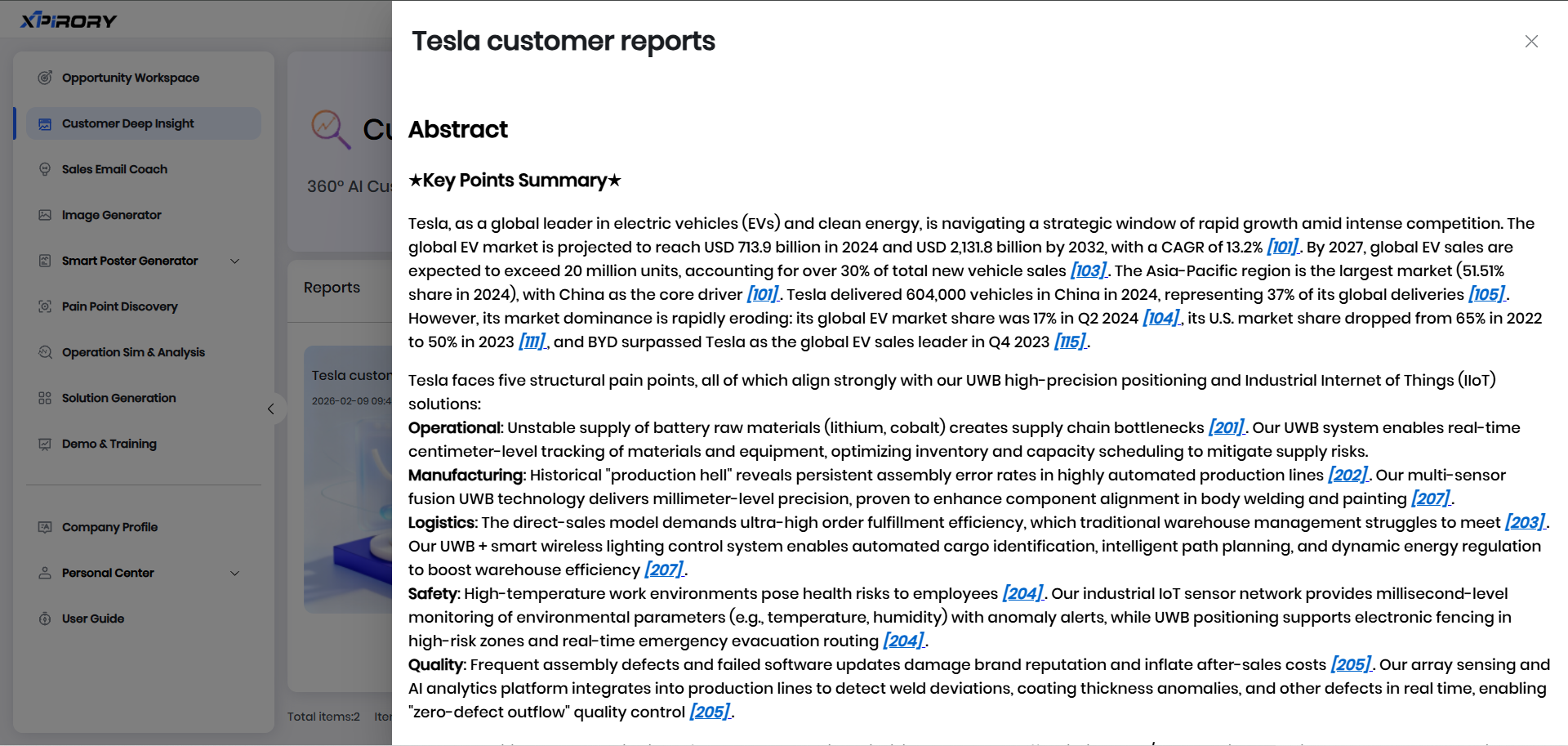Click the Demo & Training icon
Viewport: 1568px width, 746px height.
click(x=45, y=444)
